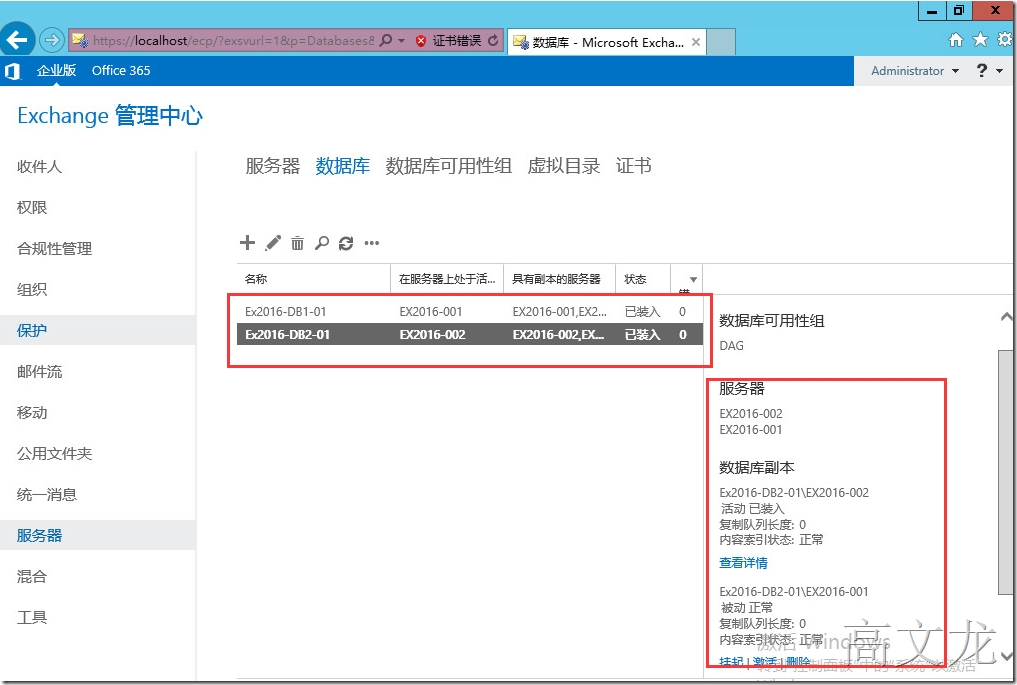The width and height of the screenshot is (1017, 685).
Task: Open a new blank browser tab
Action: coord(721,42)
